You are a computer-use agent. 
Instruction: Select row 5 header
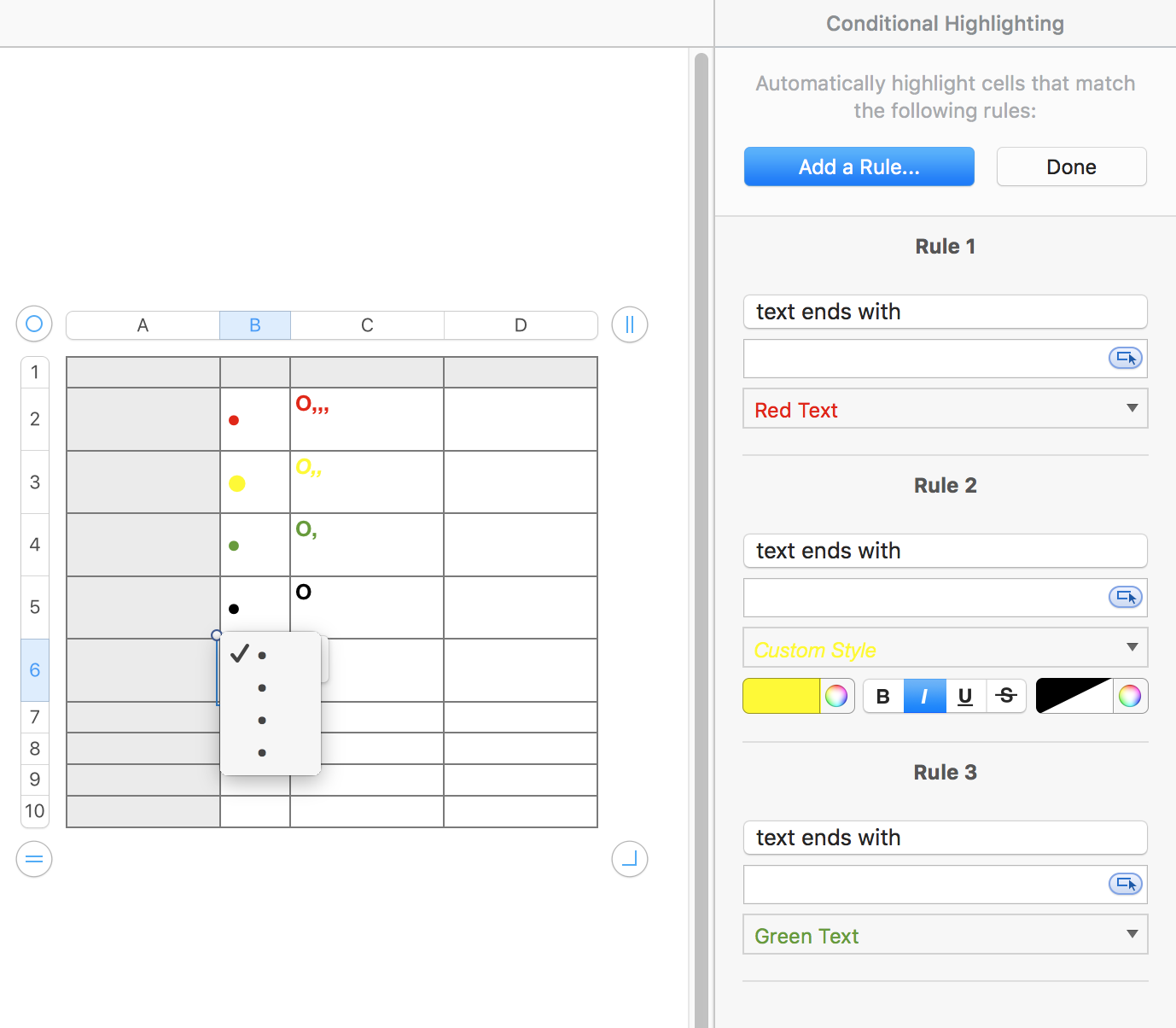[x=35, y=607]
